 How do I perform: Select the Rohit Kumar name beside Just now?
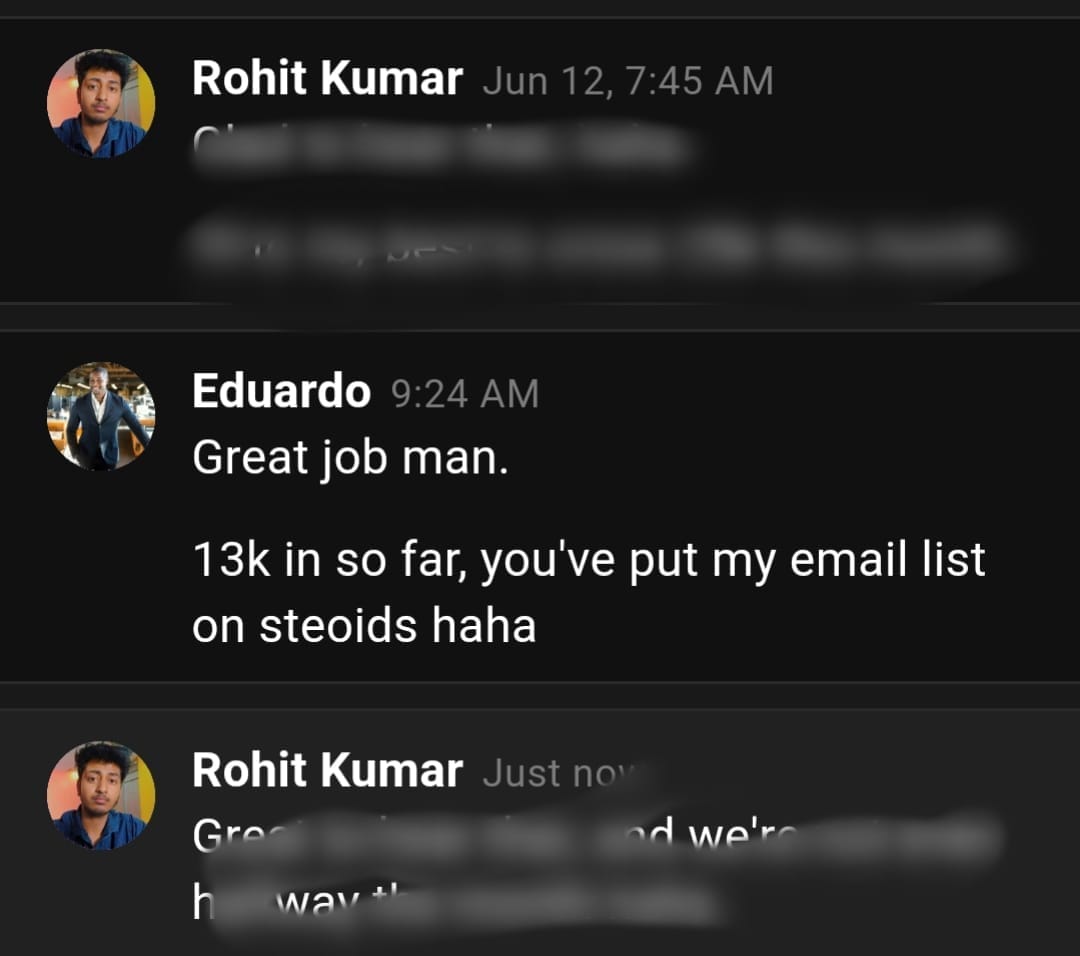coord(327,770)
